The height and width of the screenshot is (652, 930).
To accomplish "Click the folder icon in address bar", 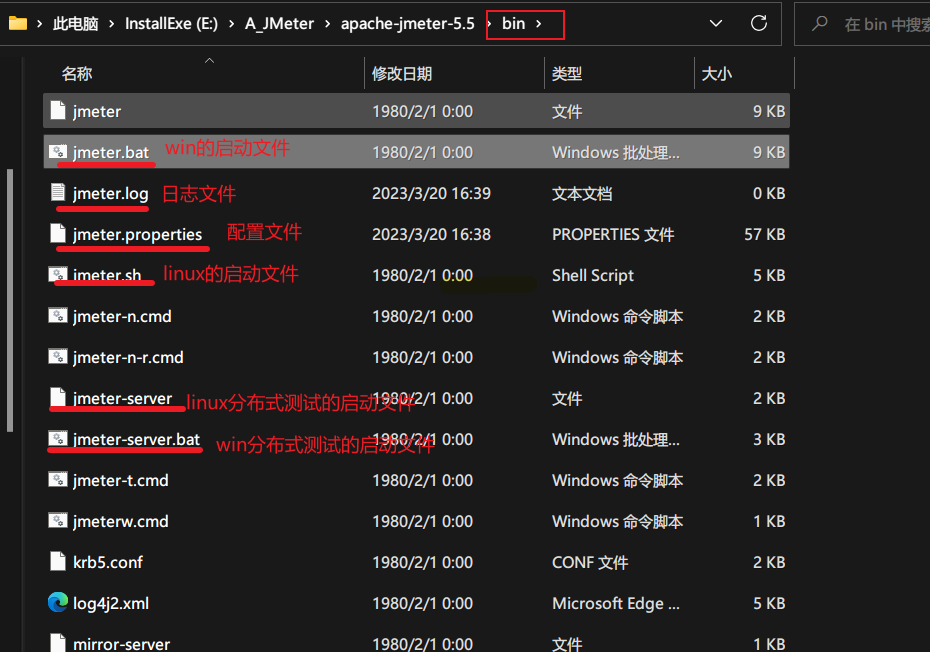I will [x=18, y=24].
